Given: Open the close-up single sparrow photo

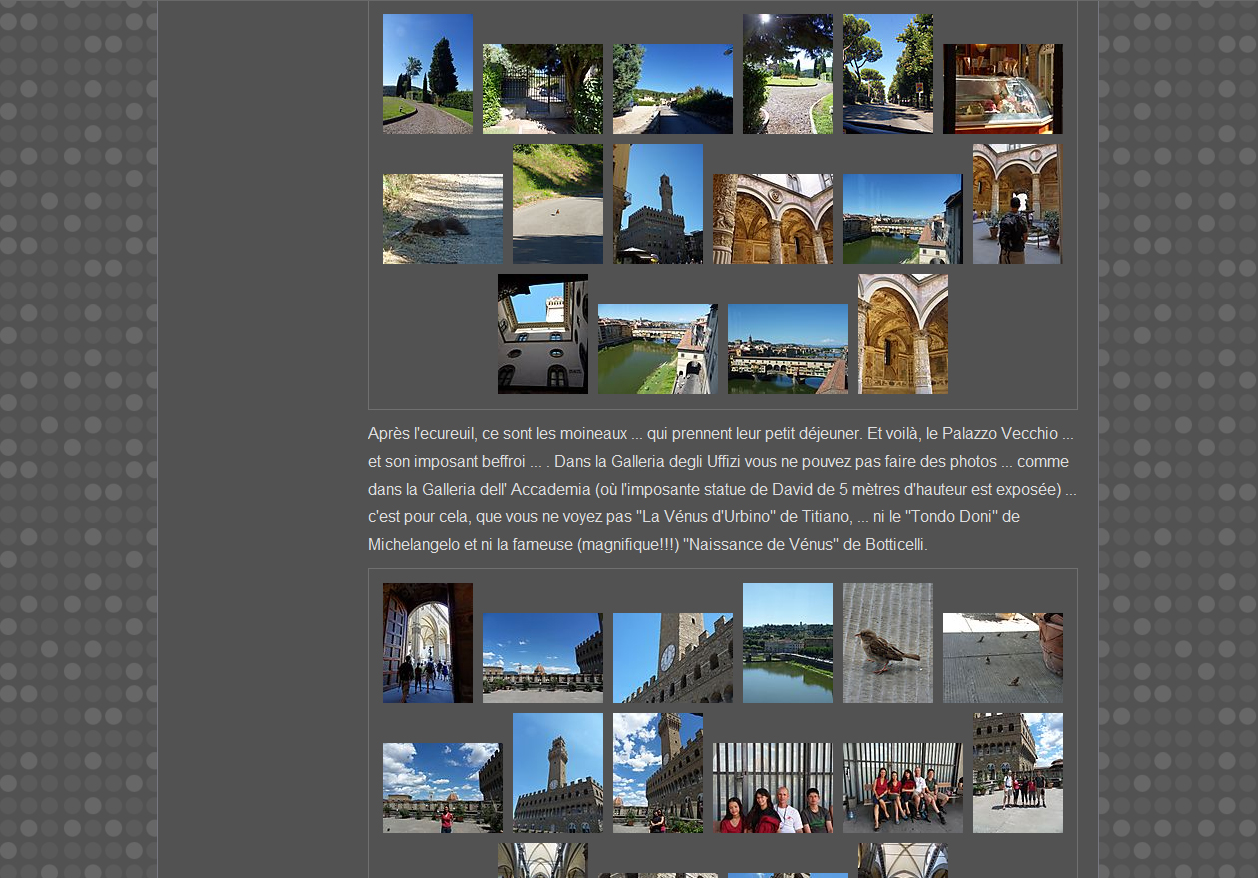Looking at the screenshot, I should coord(887,643).
